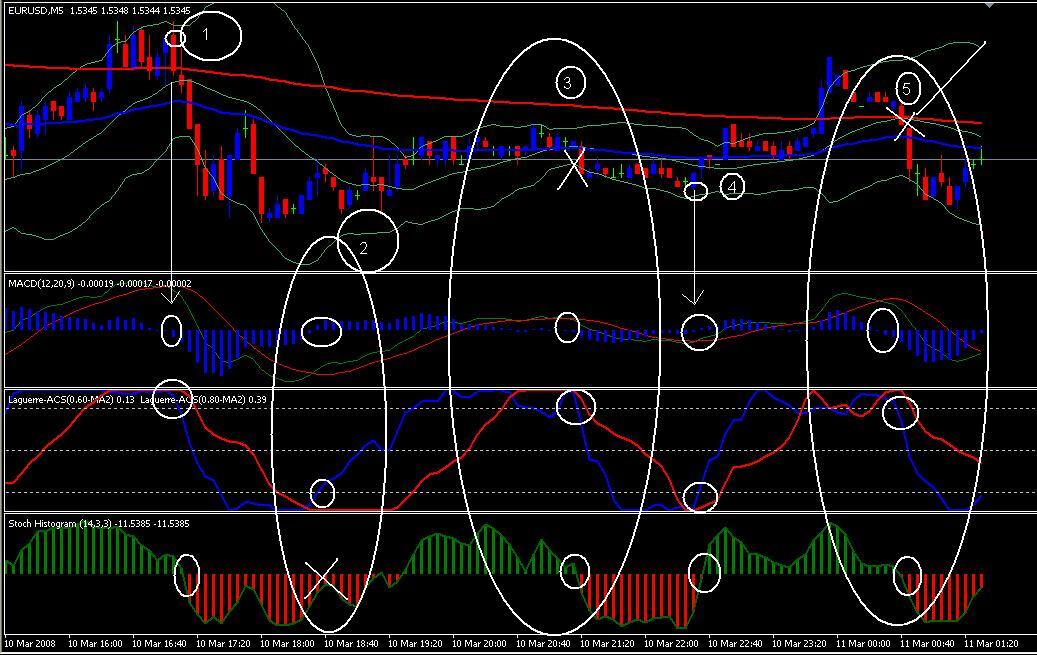Click the 10 Mar 16:40 time label
The height and width of the screenshot is (655, 1037).
(159, 643)
